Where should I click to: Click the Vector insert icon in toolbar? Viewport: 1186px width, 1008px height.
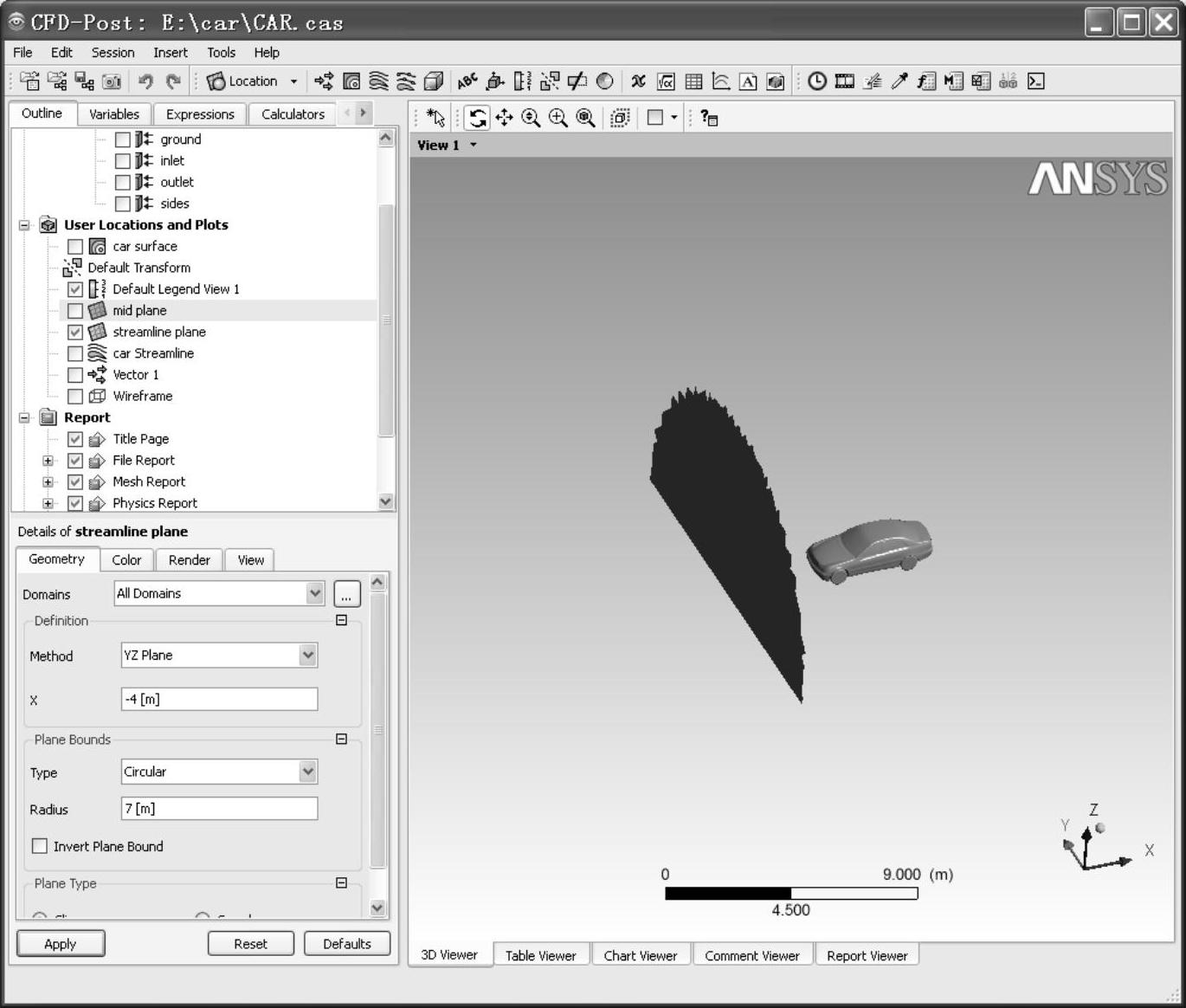[324, 81]
